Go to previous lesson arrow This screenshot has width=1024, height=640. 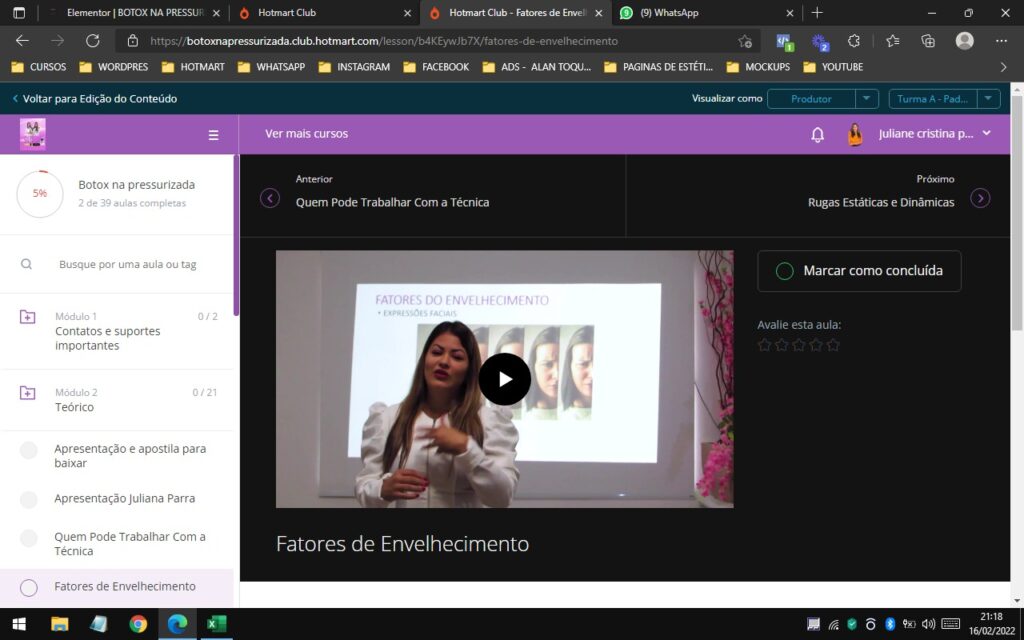point(269,198)
